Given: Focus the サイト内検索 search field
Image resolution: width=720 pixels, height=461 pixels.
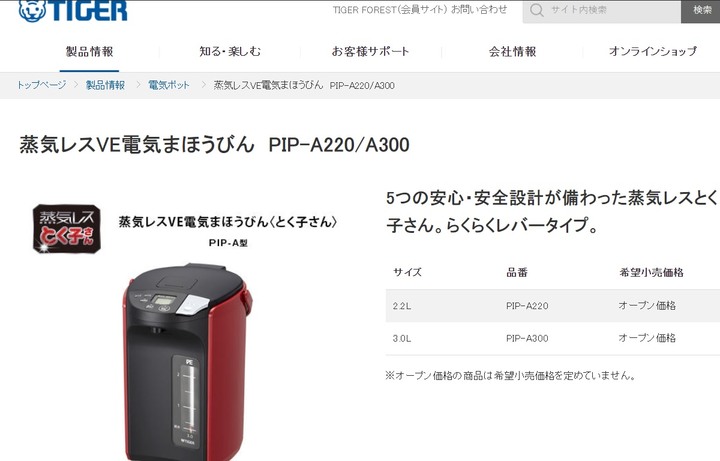Looking at the screenshot, I should pos(602,11).
